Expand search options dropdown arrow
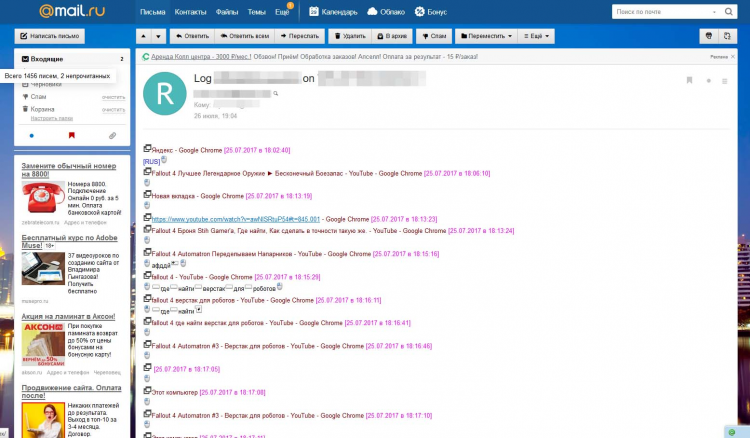Screen dimensions: 750x438 715,12
